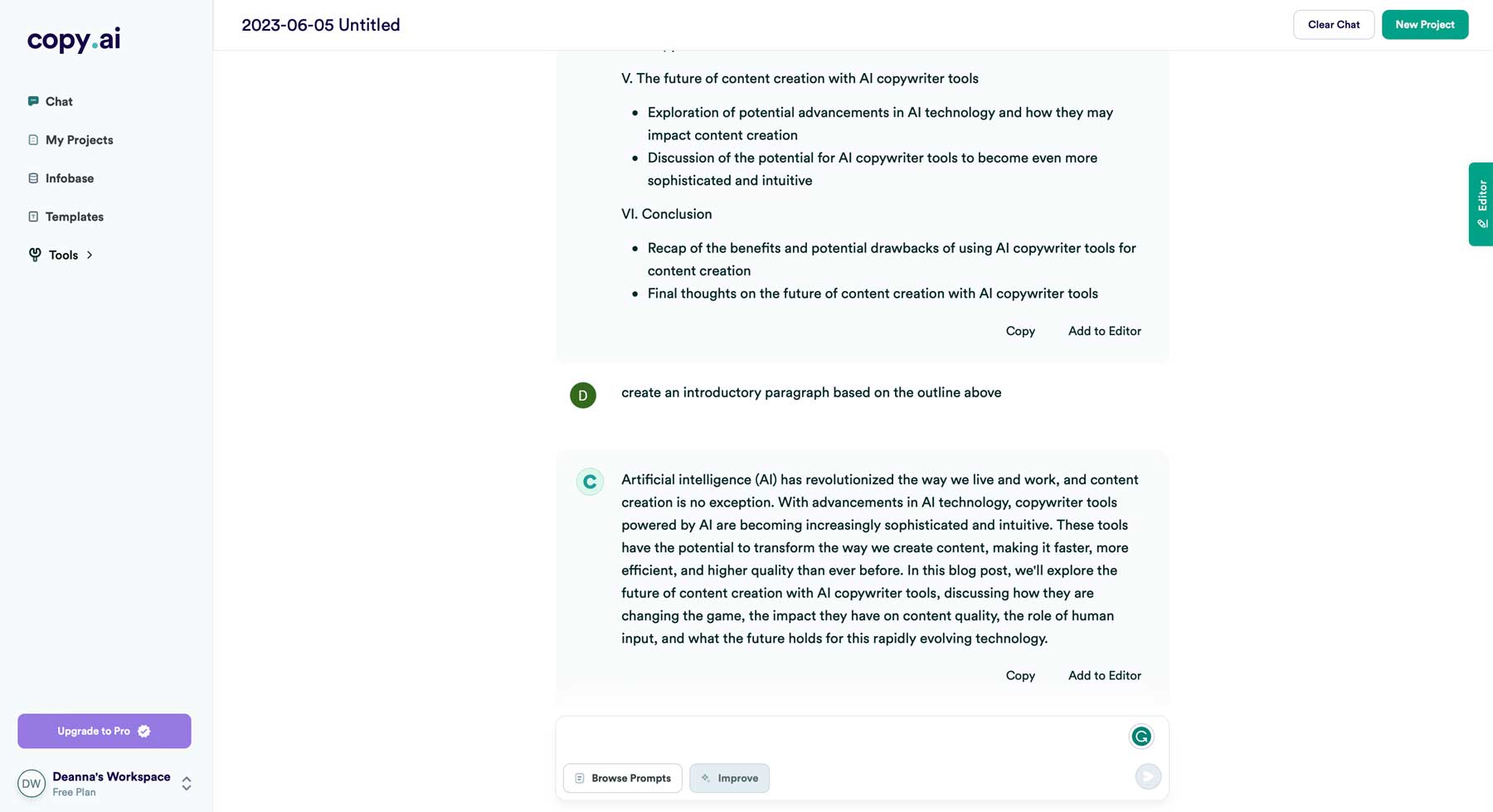Copy the introductory paragraph response

(x=1020, y=675)
